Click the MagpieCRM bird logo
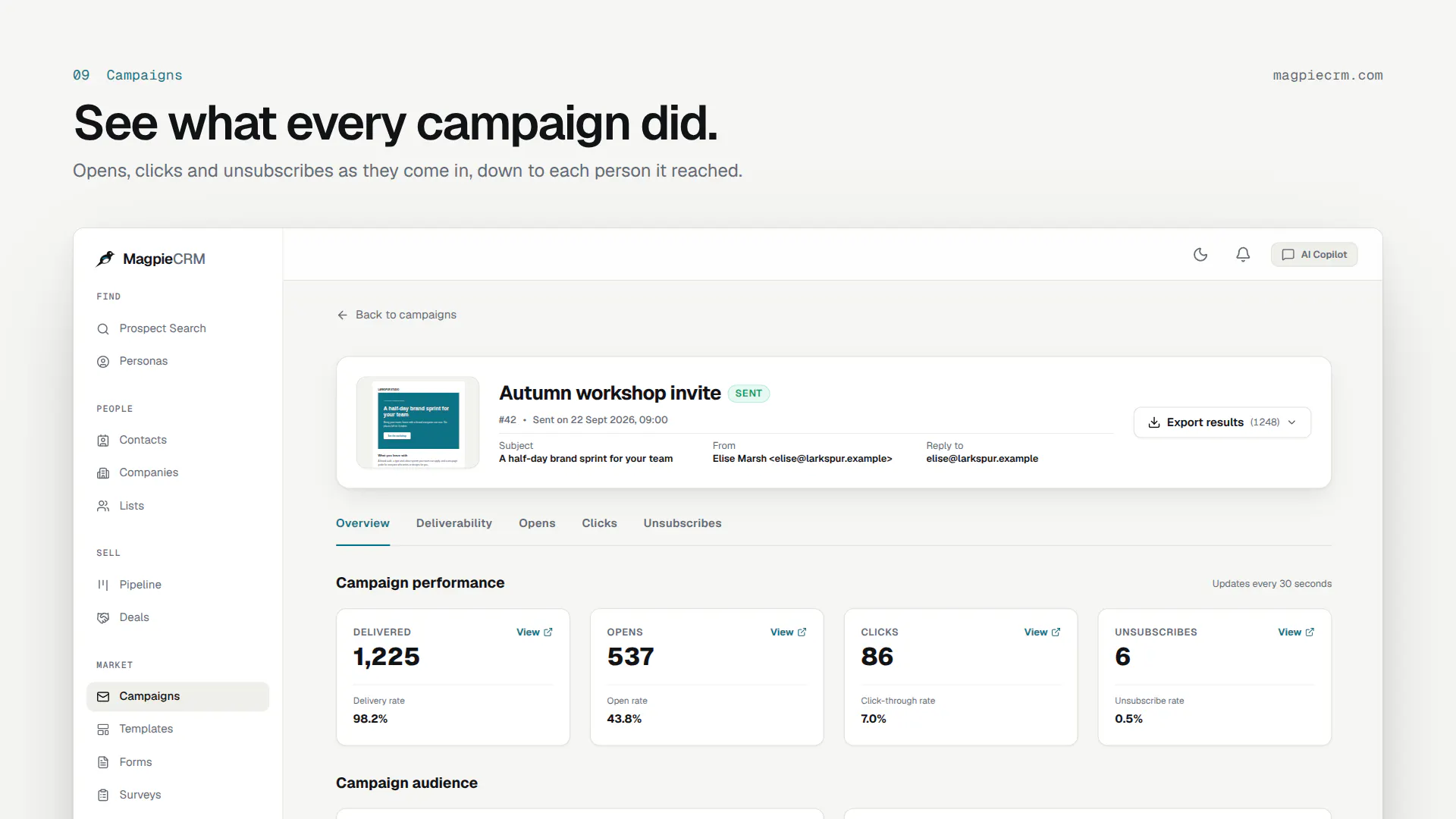 click(105, 259)
